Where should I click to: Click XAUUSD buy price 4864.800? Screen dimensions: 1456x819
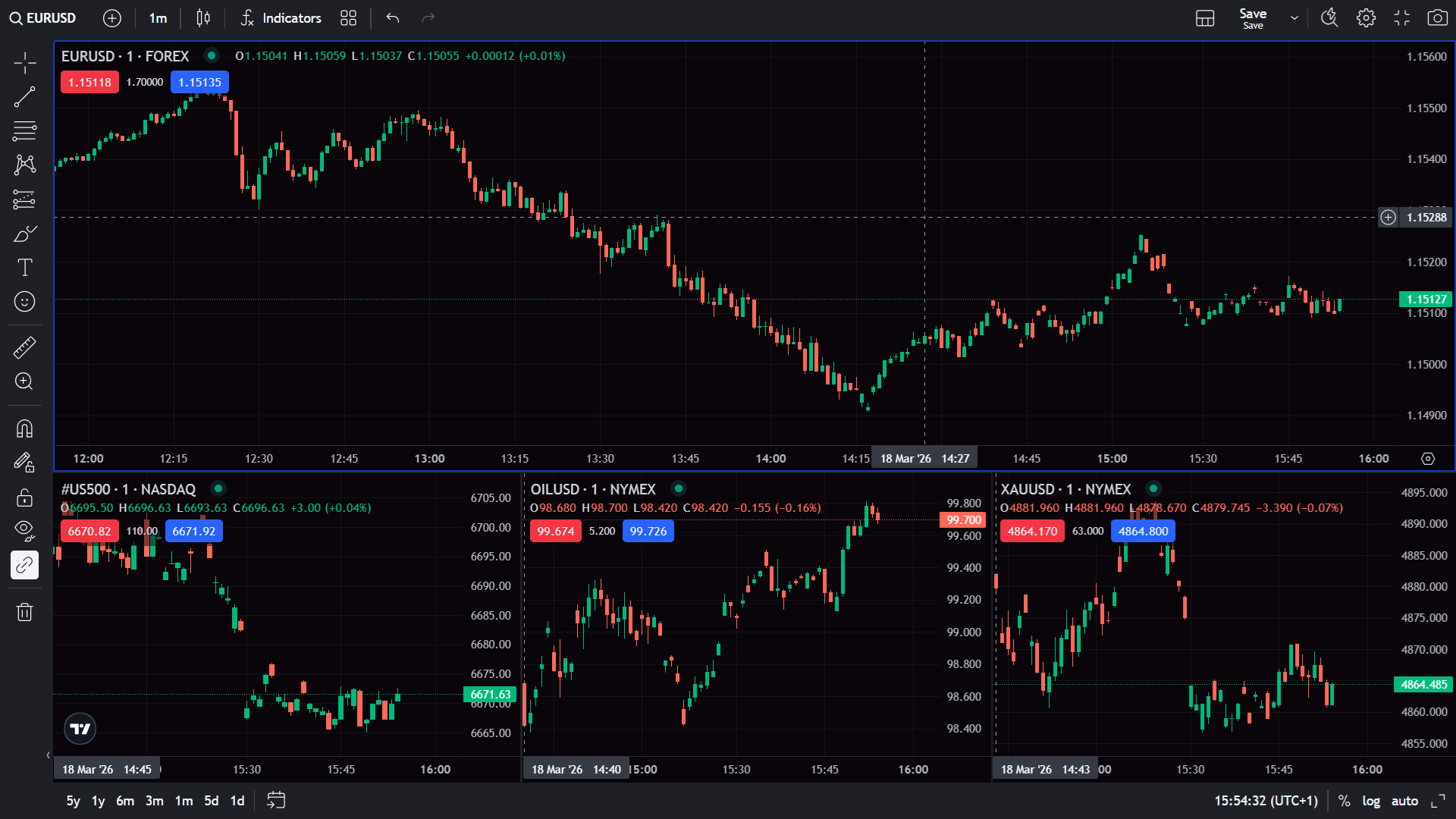coord(1143,531)
